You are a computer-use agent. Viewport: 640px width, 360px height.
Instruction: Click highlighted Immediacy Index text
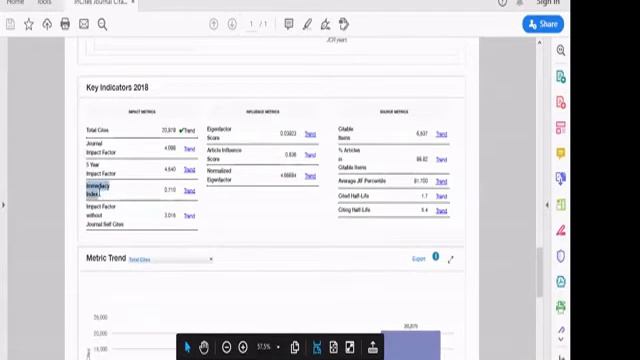pyautogui.click(x=98, y=190)
